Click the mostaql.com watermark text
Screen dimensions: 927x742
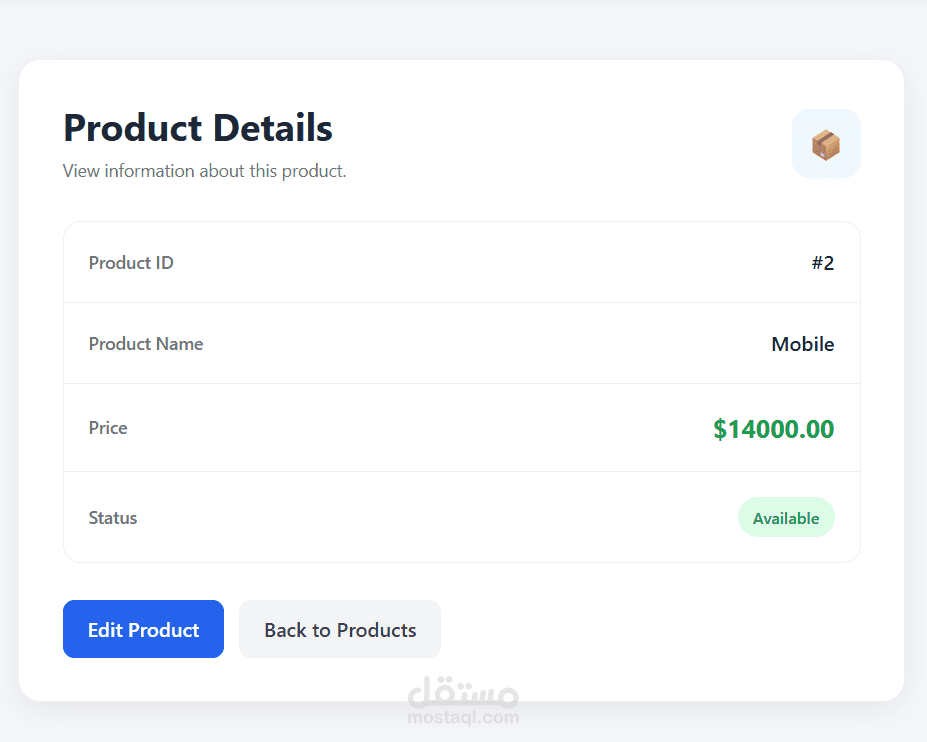click(x=464, y=717)
